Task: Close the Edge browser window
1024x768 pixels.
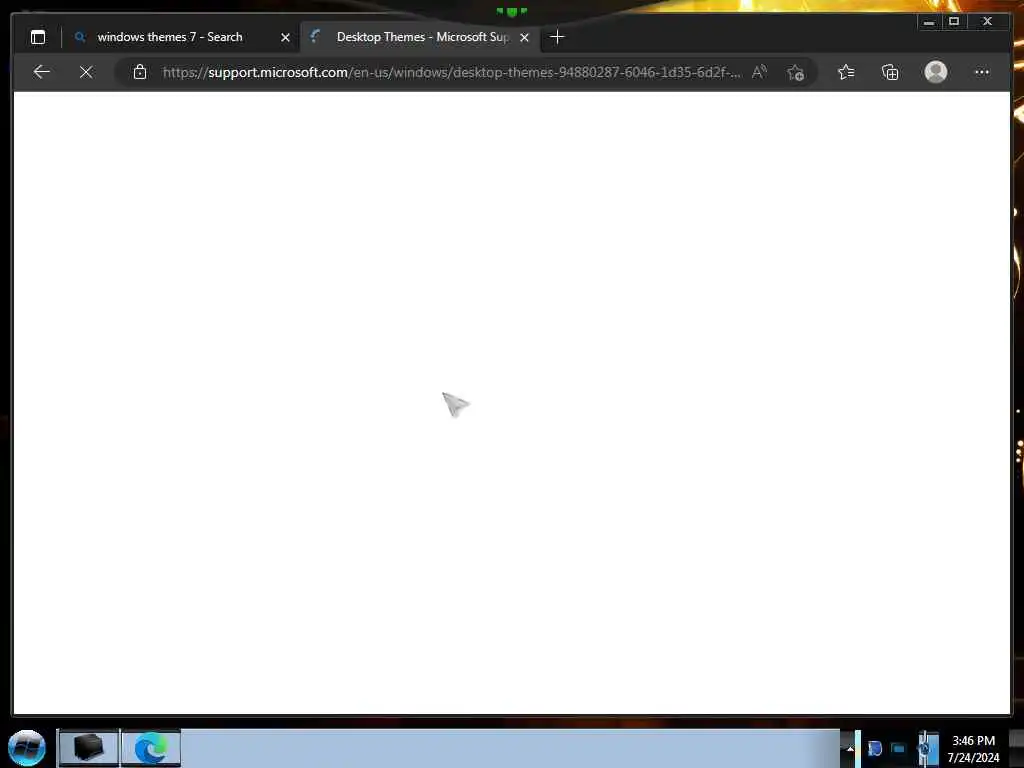Action: coord(987,22)
